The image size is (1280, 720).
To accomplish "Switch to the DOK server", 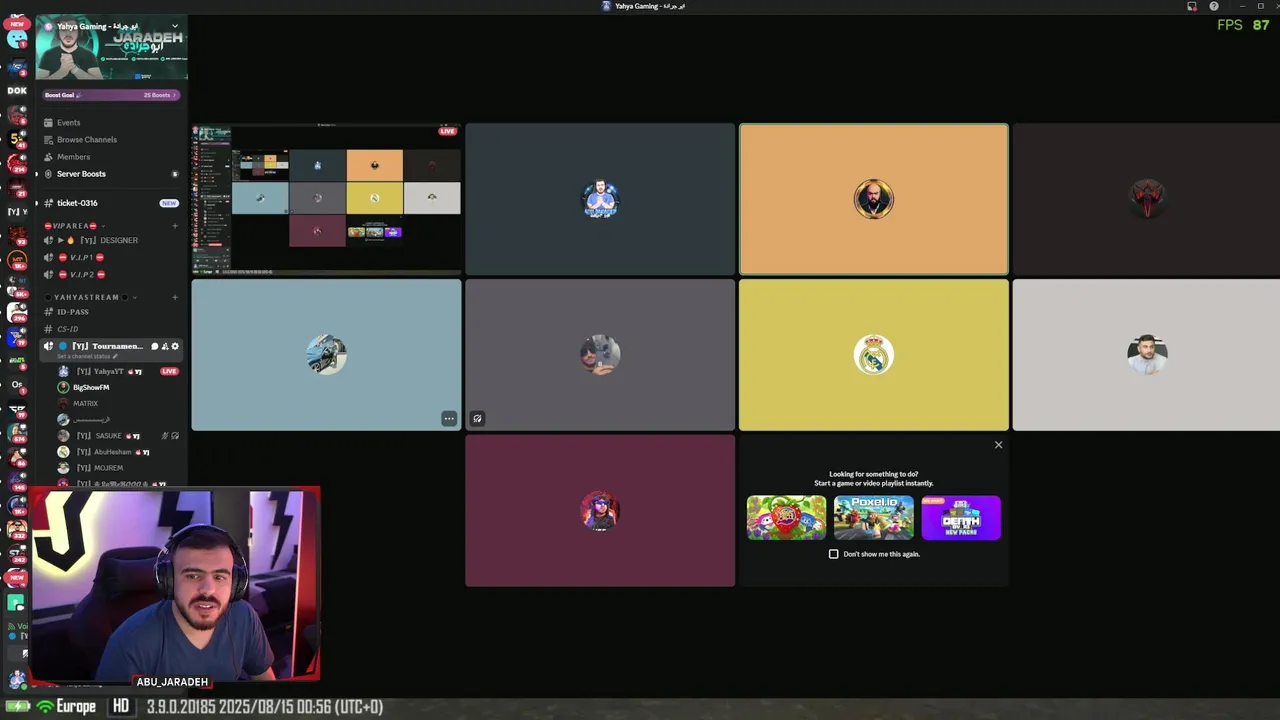I will tap(17, 90).
